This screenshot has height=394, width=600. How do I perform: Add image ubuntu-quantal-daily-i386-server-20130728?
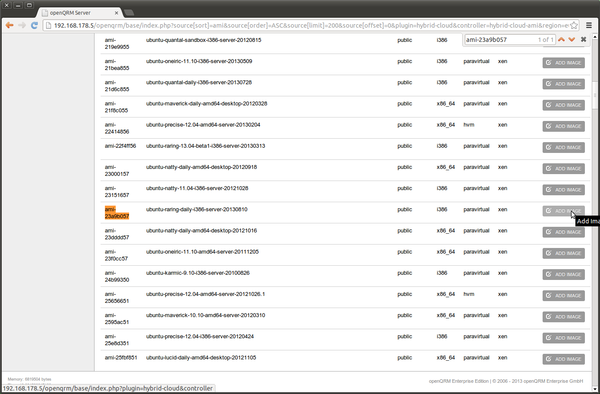click(x=563, y=84)
